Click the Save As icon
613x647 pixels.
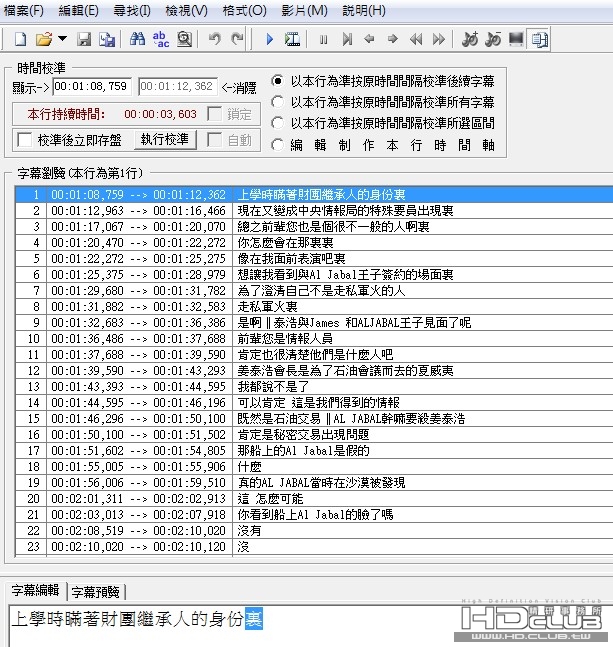click(107, 39)
